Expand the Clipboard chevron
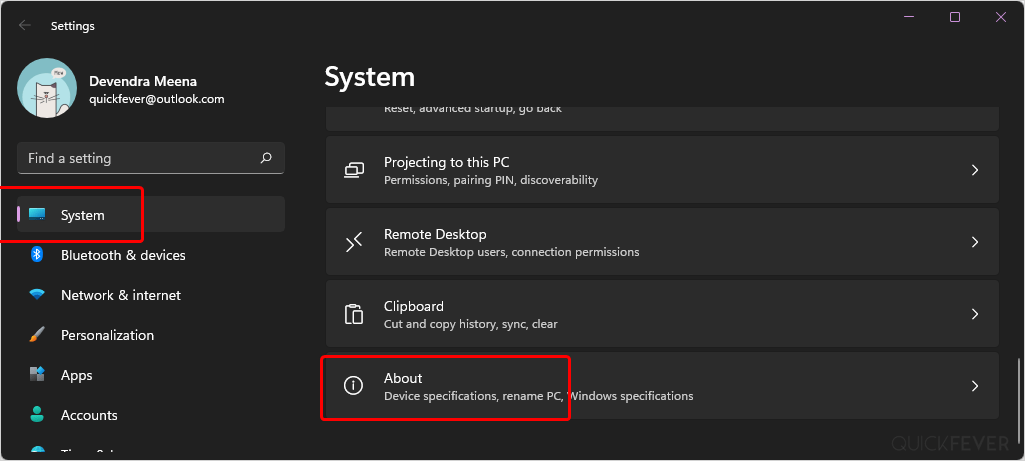The height and width of the screenshot is (461, 1025). (975, 314)
